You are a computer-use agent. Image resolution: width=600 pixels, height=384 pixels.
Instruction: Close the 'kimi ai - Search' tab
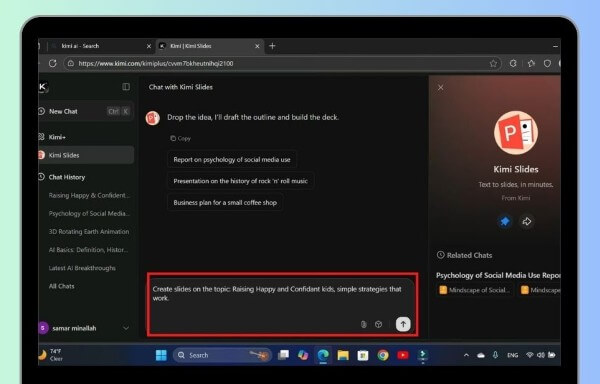pos(149,46)
